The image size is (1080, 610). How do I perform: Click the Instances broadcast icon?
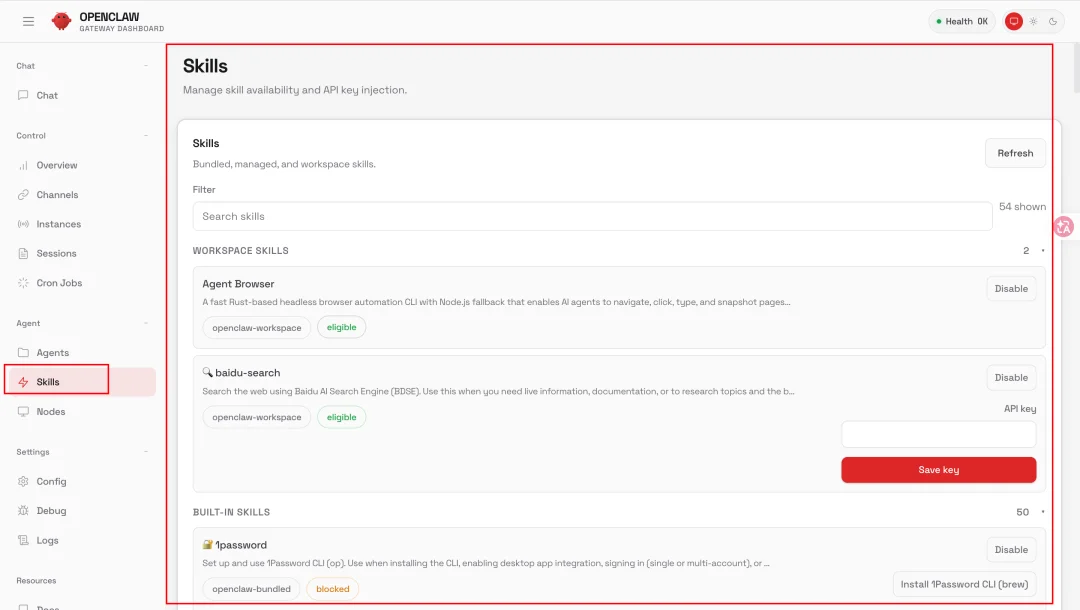pyautogui.click(x=23, y=224)
